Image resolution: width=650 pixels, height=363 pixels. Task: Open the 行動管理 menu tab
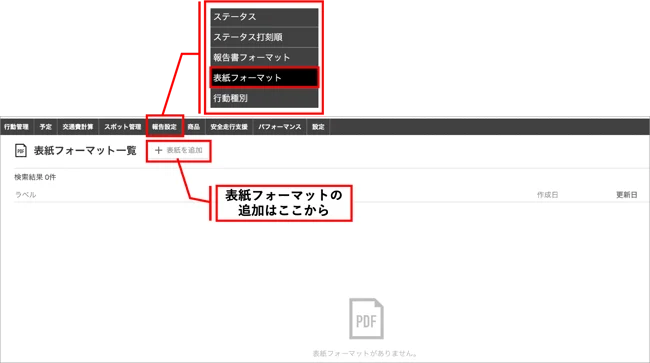[17, 127]
